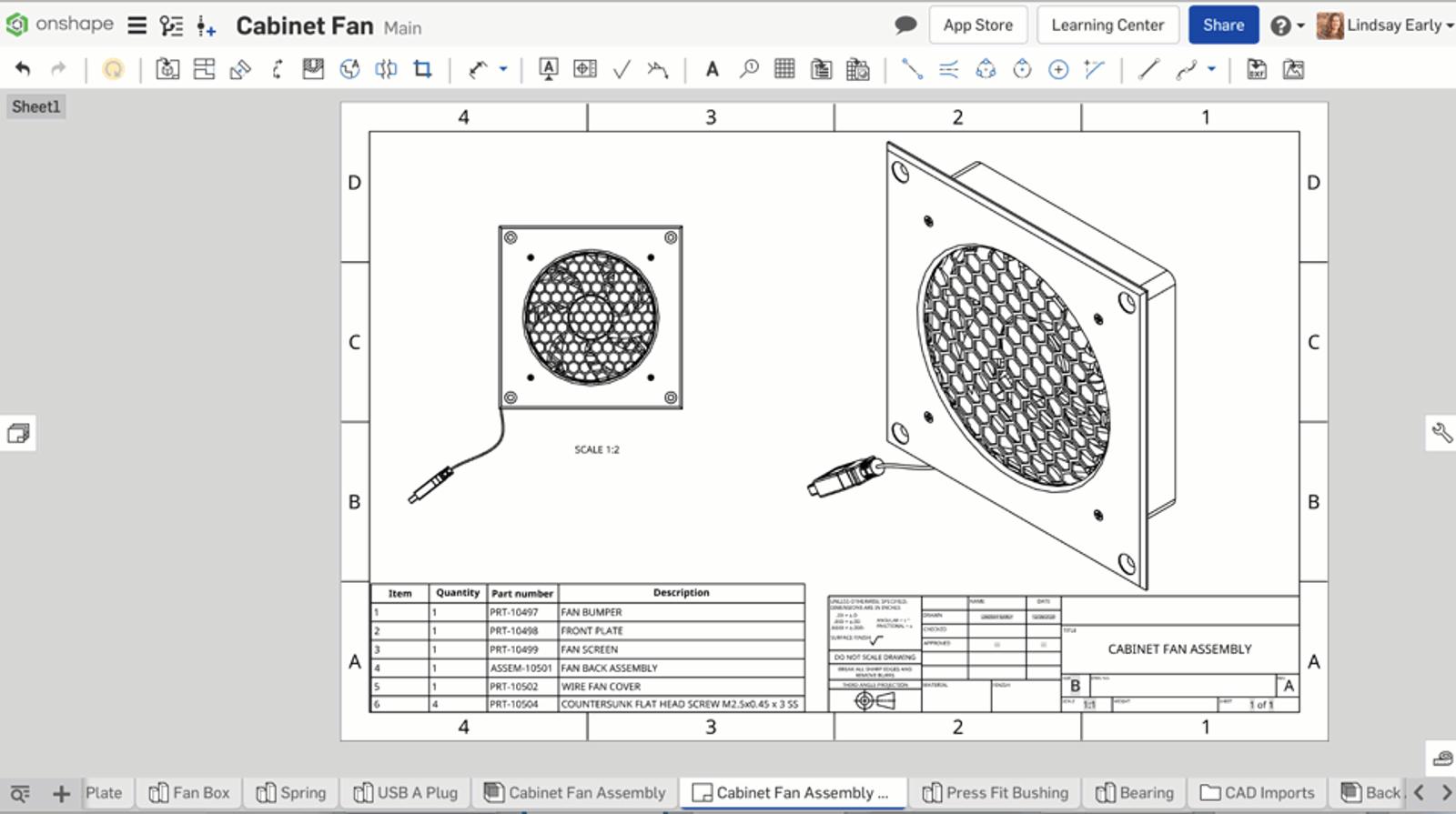Click the Insert DXF icon
The image size is (1456, 814).
[x=1257, y=69]
